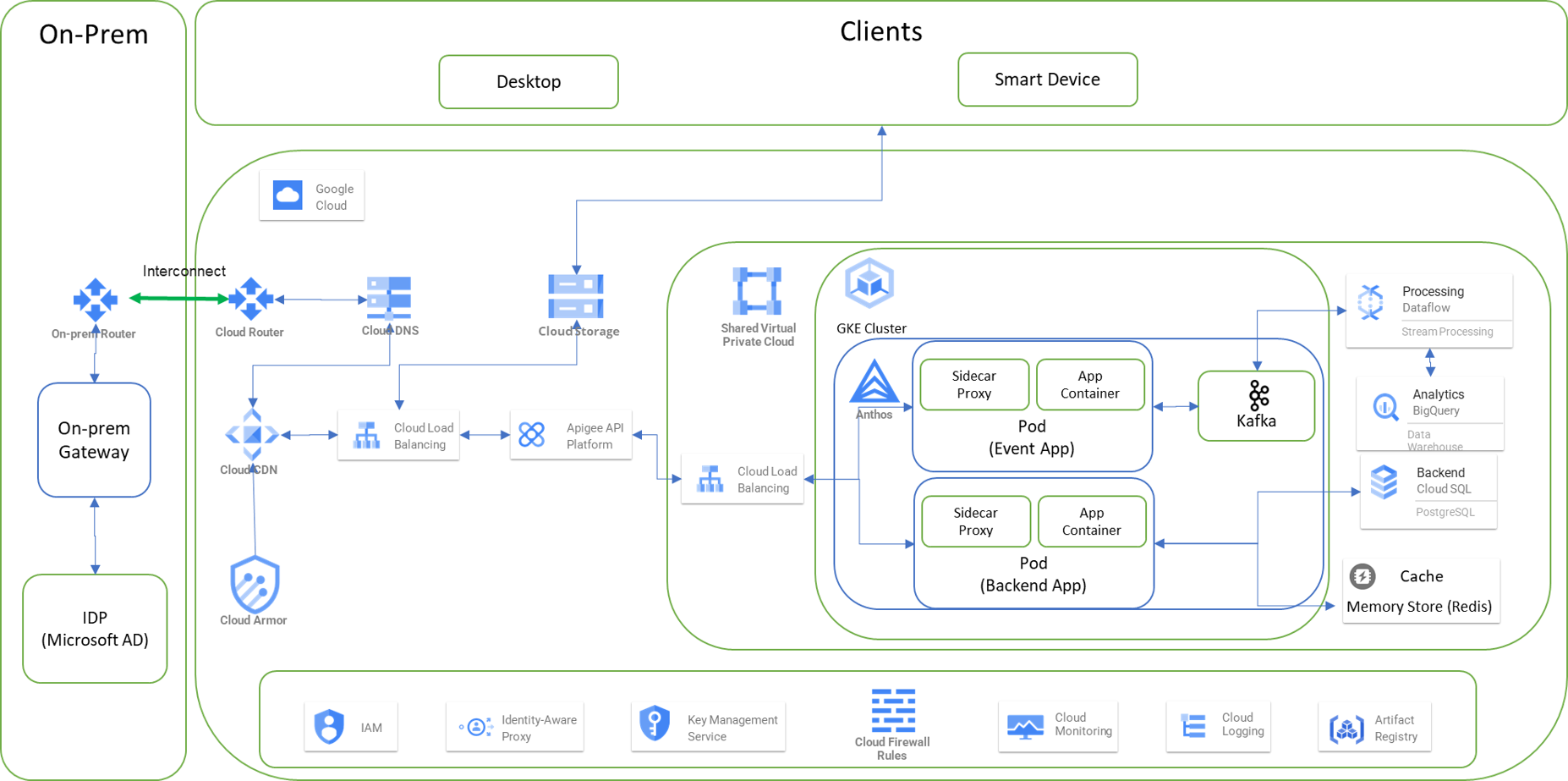
Task: Click the Dataflow processing icon
Action: (x=1370, y=302)
